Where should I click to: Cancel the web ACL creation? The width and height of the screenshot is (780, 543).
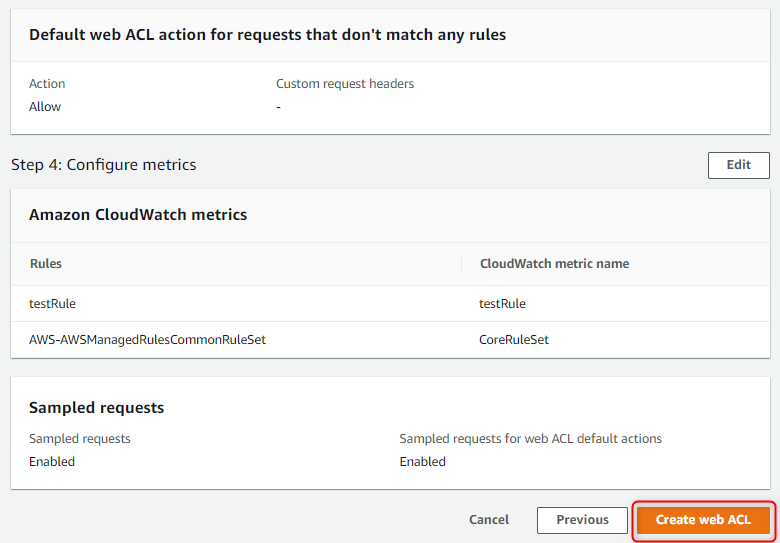pyautogui.click(x=489, y=520)
